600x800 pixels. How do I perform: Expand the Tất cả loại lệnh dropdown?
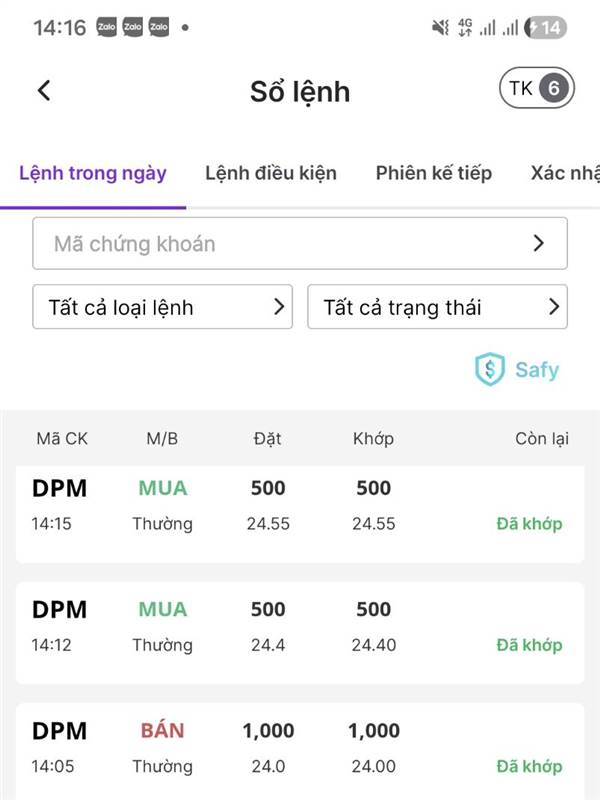click(x=163, y=307)
